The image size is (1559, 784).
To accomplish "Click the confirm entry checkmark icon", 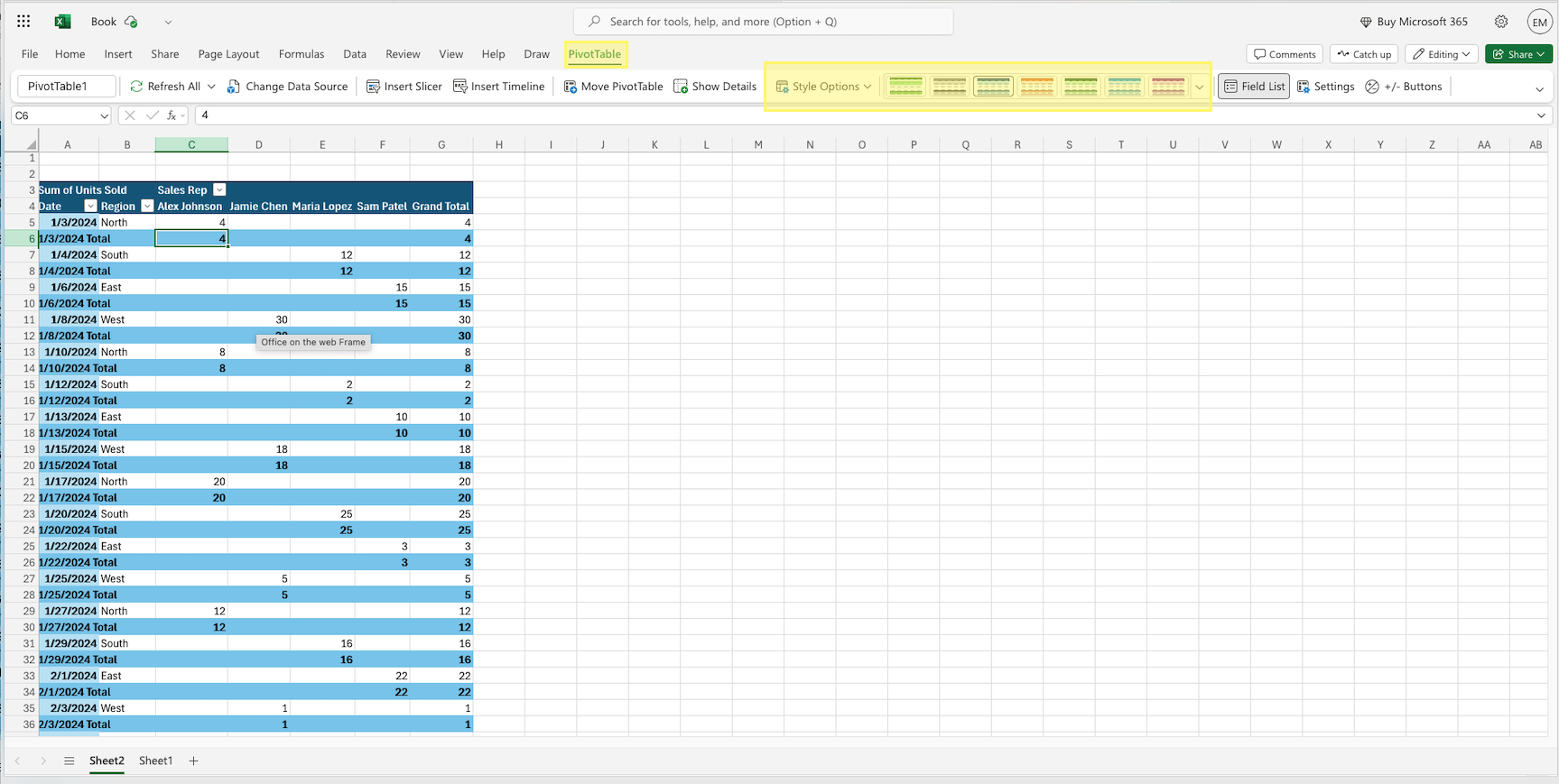I will (152, 115).
